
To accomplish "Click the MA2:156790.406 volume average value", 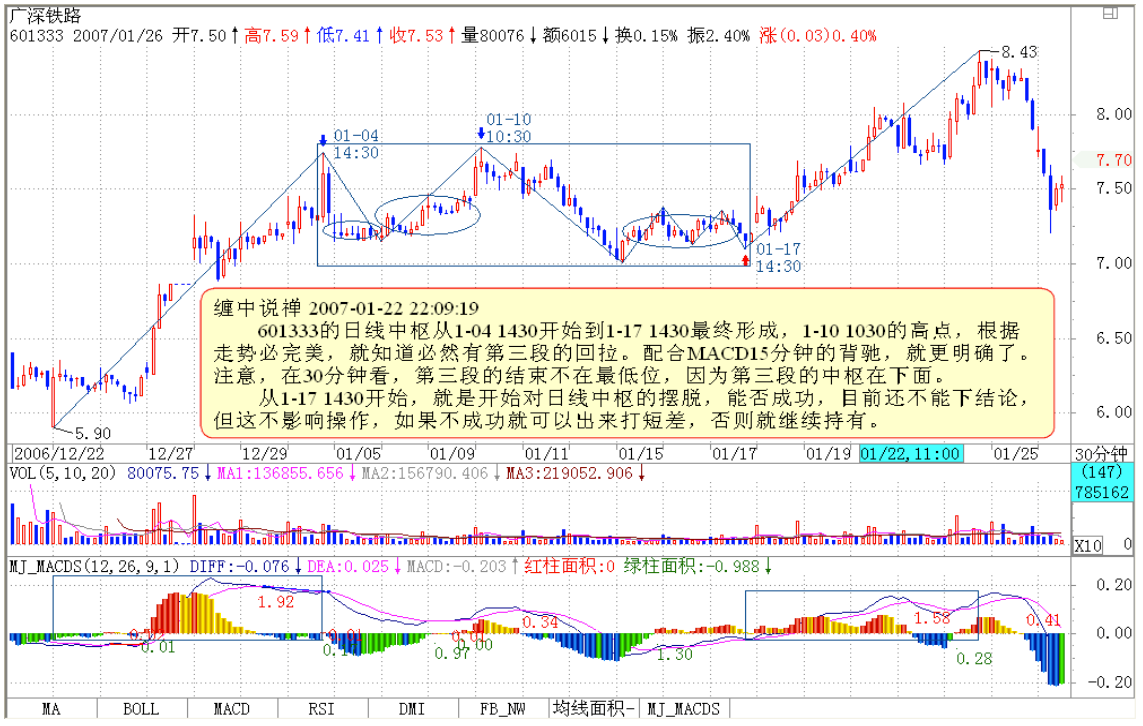I will coord(424,473).
